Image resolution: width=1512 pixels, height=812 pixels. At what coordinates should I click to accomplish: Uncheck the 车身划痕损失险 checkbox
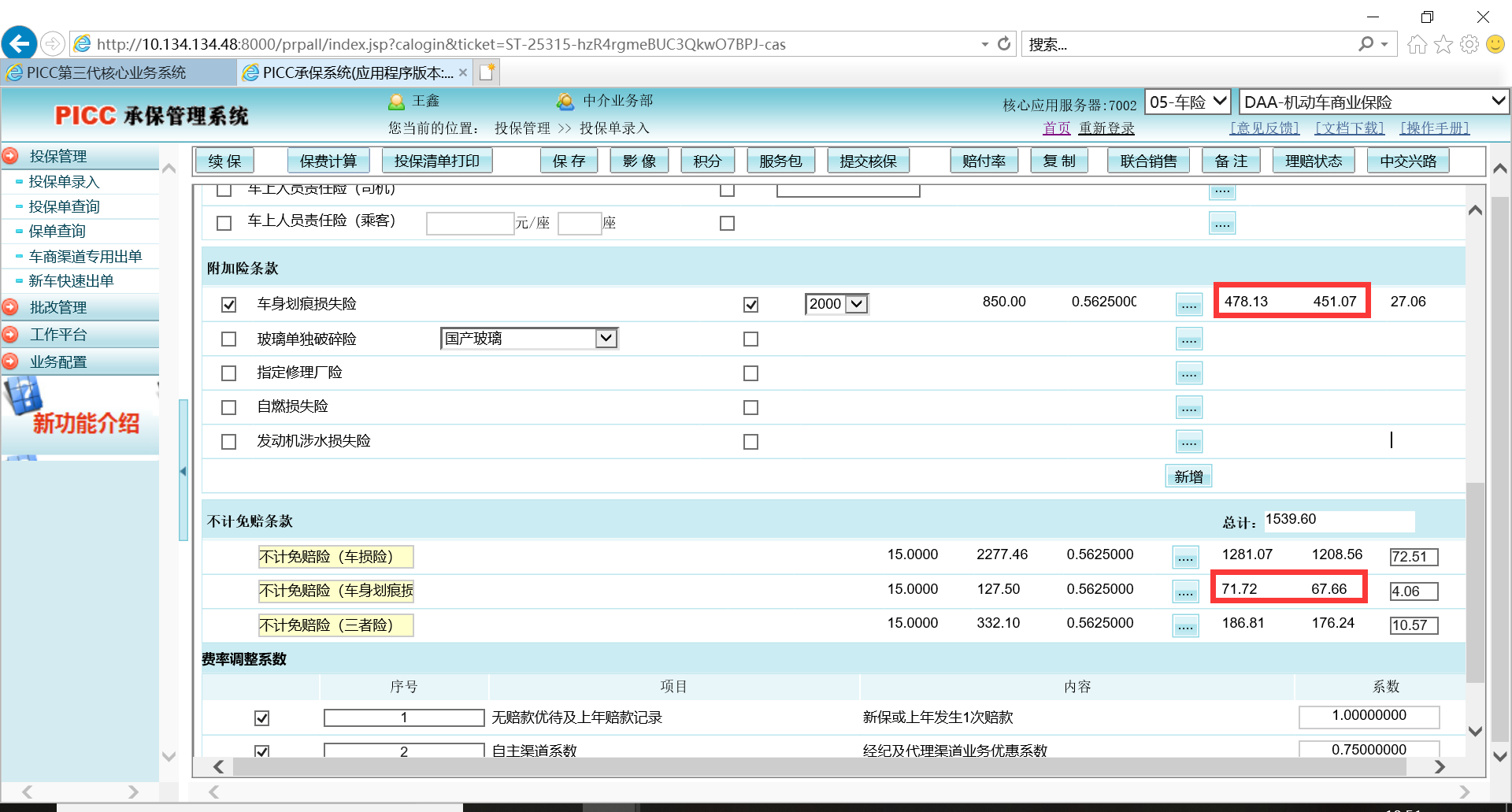click(x=228, y=304)
